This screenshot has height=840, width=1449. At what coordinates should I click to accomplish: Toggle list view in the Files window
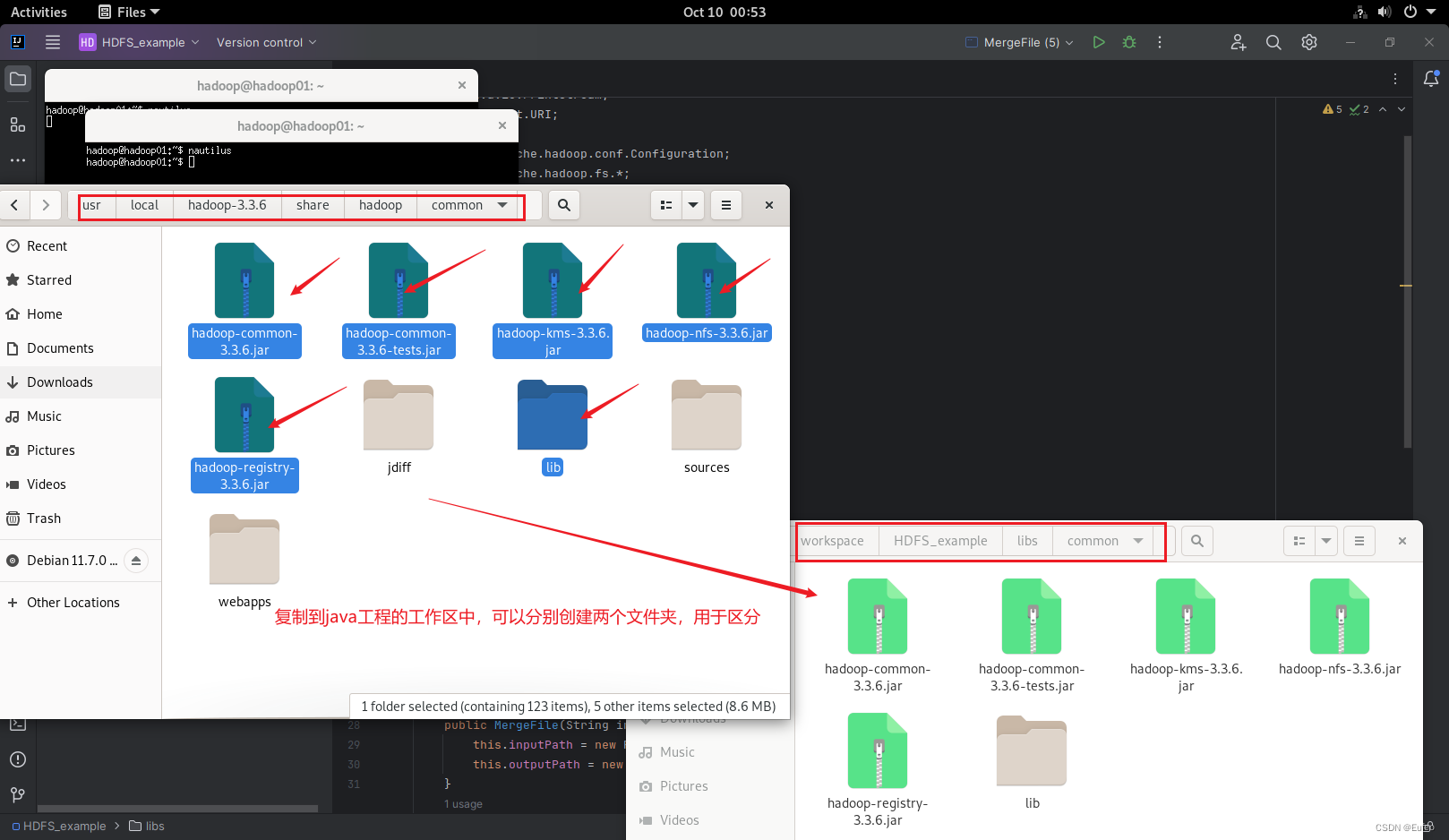665,205
